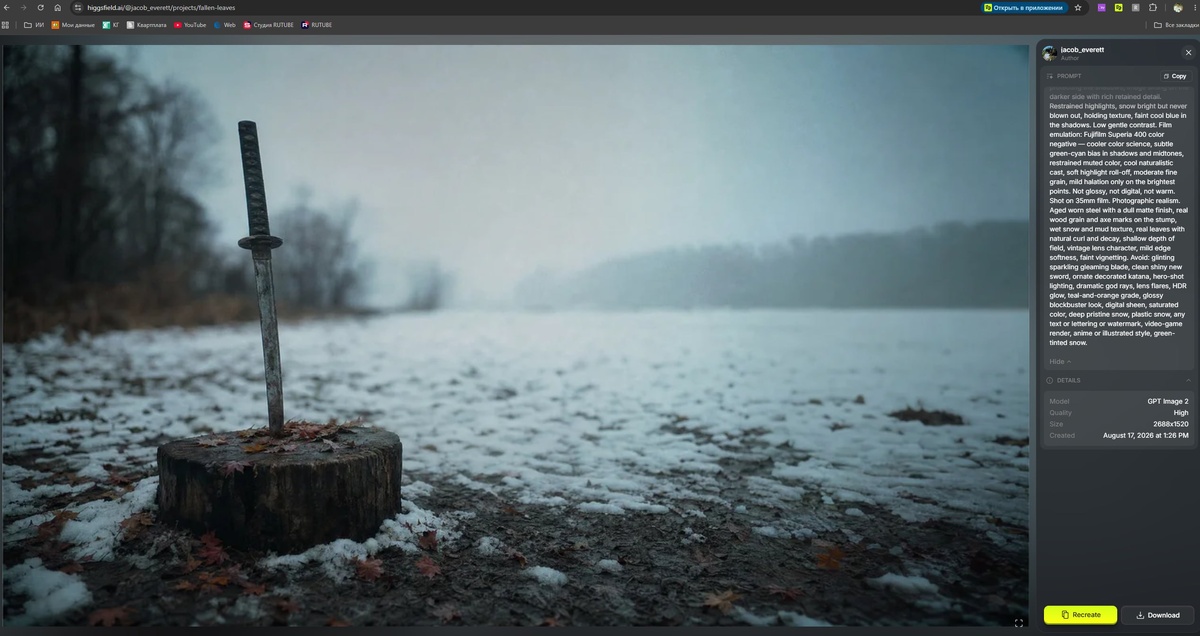Image resolution: width=1200 pixels, height=636 pixels.
Task: Open jacob_everett author avatar
Action: 1049,53
